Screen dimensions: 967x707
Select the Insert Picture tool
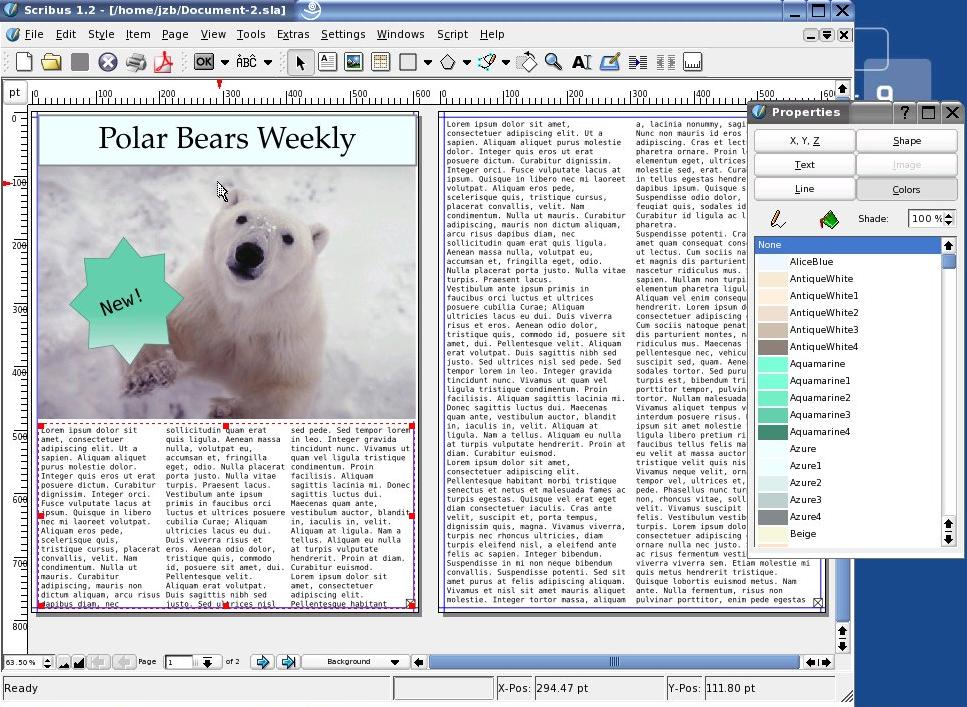(x=353, y=62)
